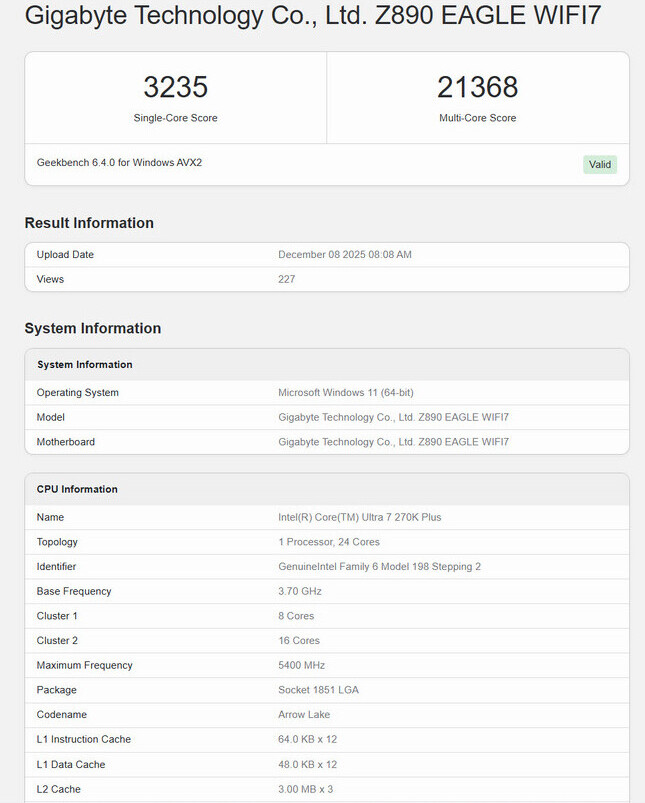Click the Geekbench 6.4.0 for Windows AVX2 text
This screenshot has height=803, width=645.
coord(119,162)
